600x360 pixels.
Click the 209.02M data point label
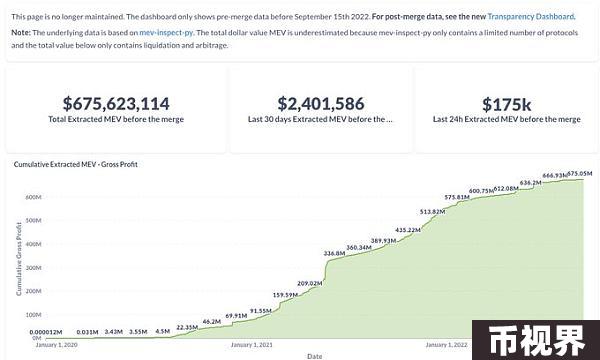pos(310,283)
